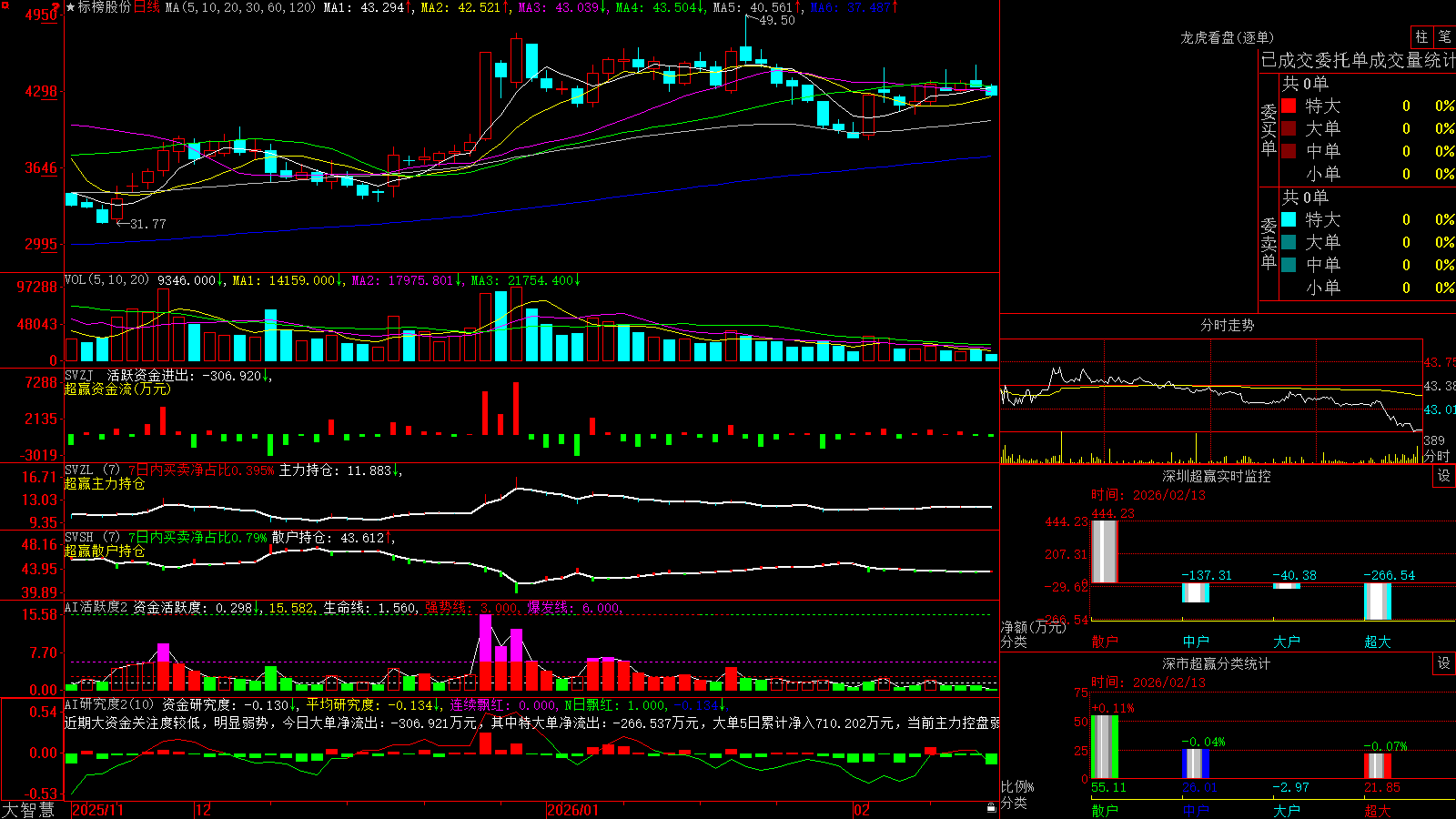
Task: Click the 02 month marker on time axis
Action: pos(862,810)
